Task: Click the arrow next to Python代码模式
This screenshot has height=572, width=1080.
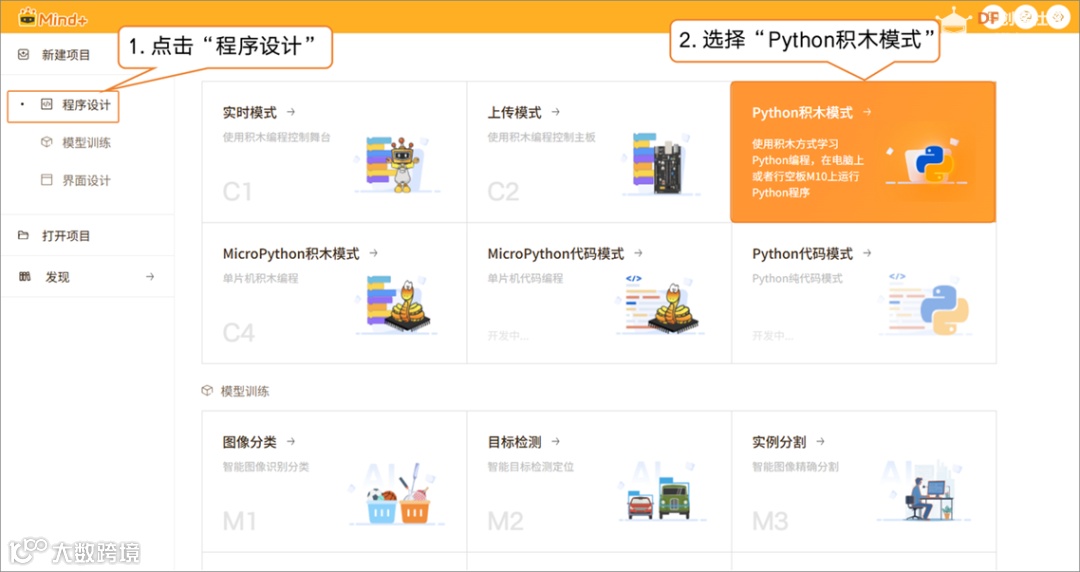Action: (866, 253)
